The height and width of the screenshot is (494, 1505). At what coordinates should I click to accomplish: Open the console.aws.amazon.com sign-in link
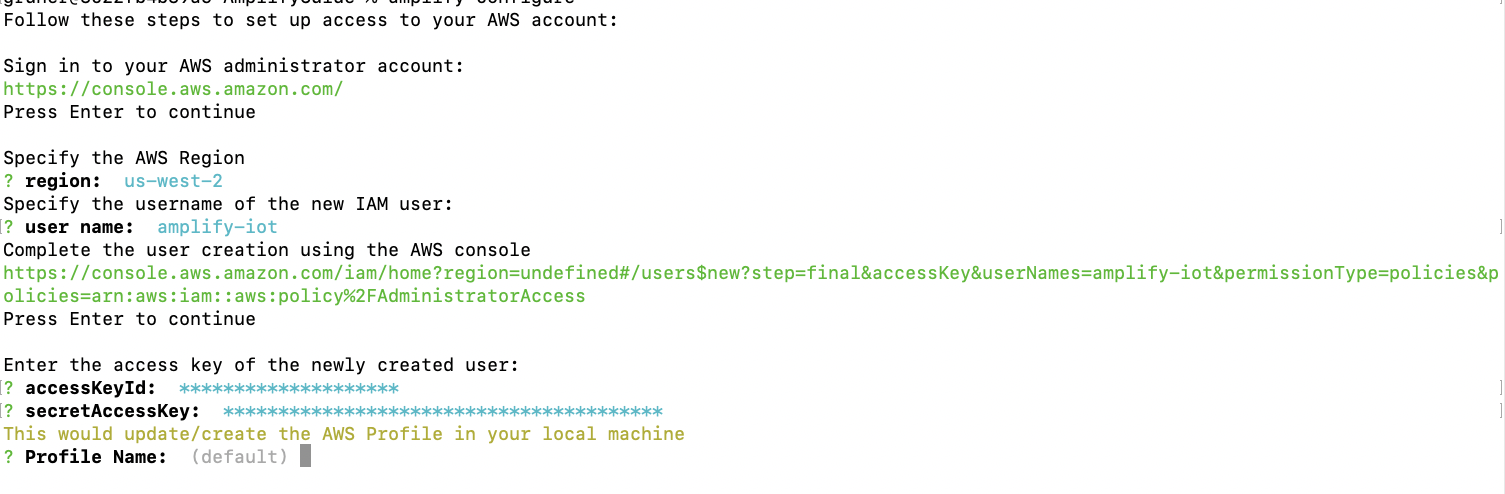174,89
